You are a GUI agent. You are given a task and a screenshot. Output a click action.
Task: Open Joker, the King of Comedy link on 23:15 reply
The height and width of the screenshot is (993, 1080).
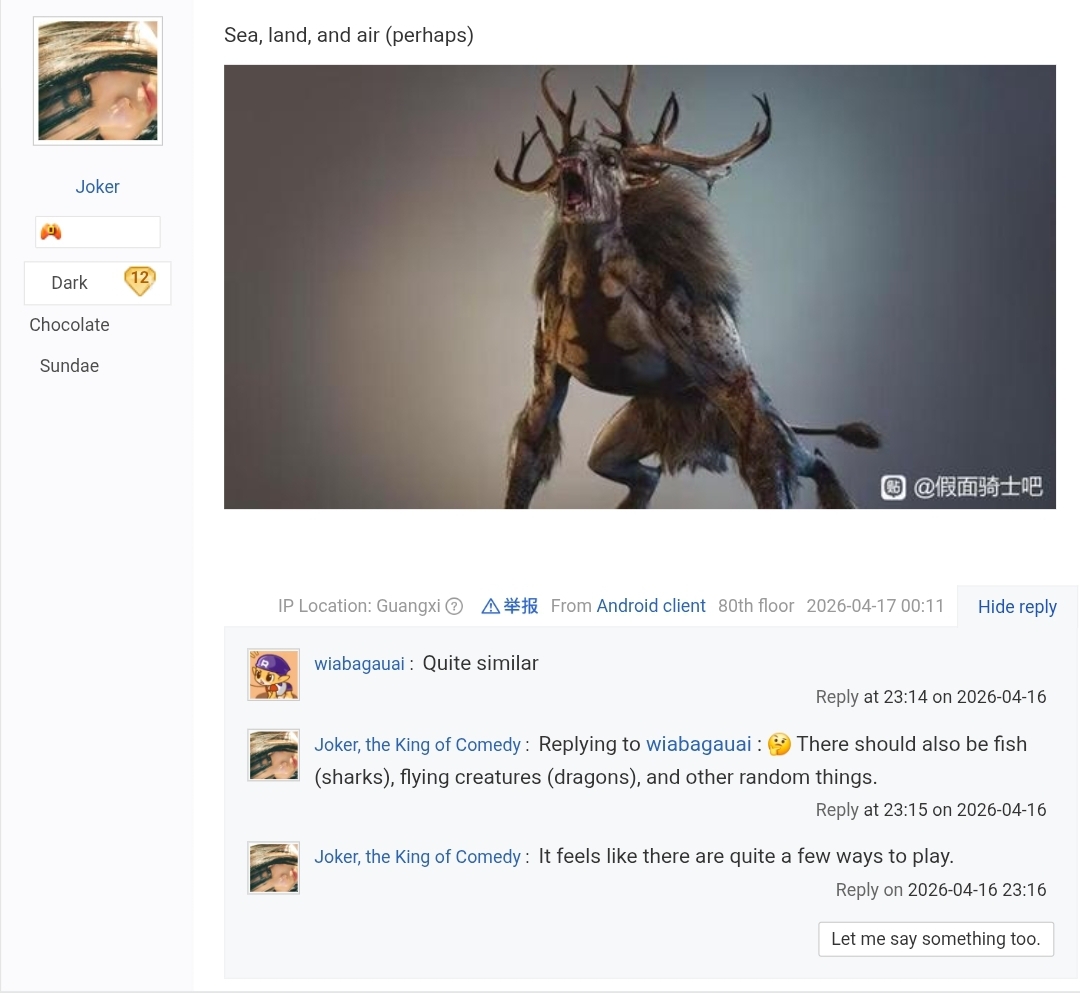click(x=417, y=744)
